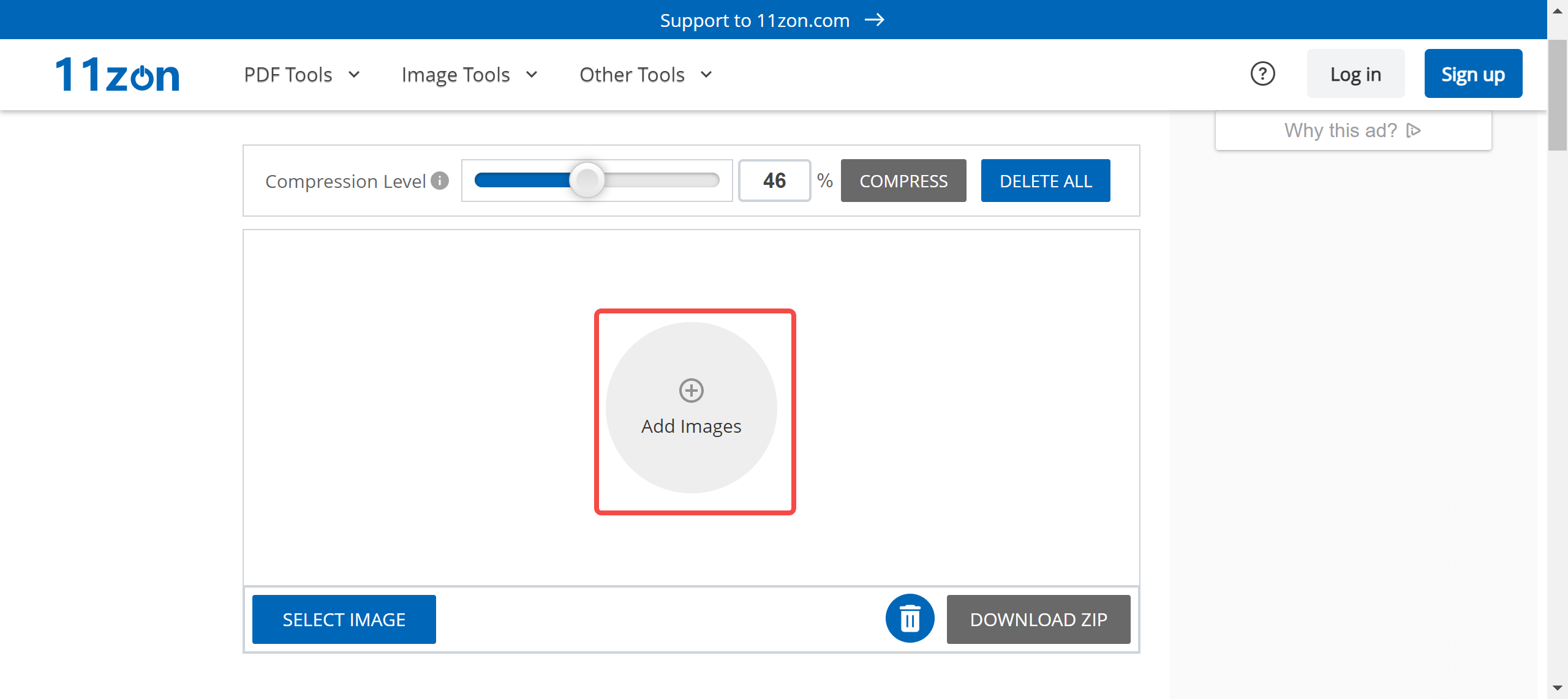1568x699 pixels.
Task: Click the plus icon inside Add Images
Action: tap(691, 390)
